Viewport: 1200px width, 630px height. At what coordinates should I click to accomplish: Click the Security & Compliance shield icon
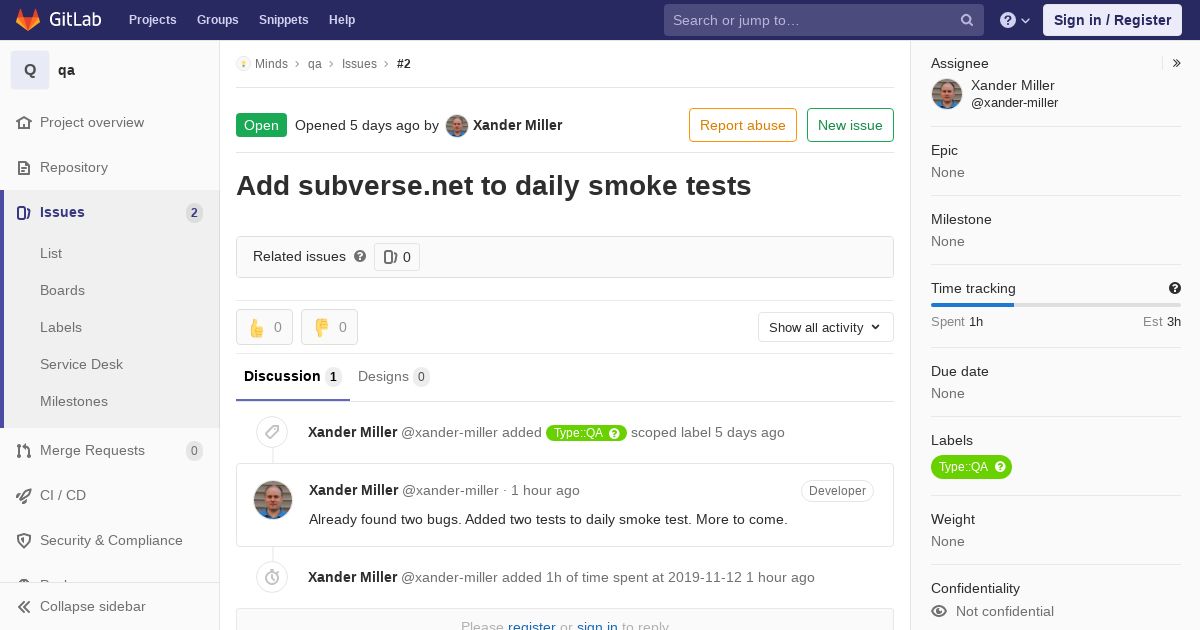pos(24,540)
